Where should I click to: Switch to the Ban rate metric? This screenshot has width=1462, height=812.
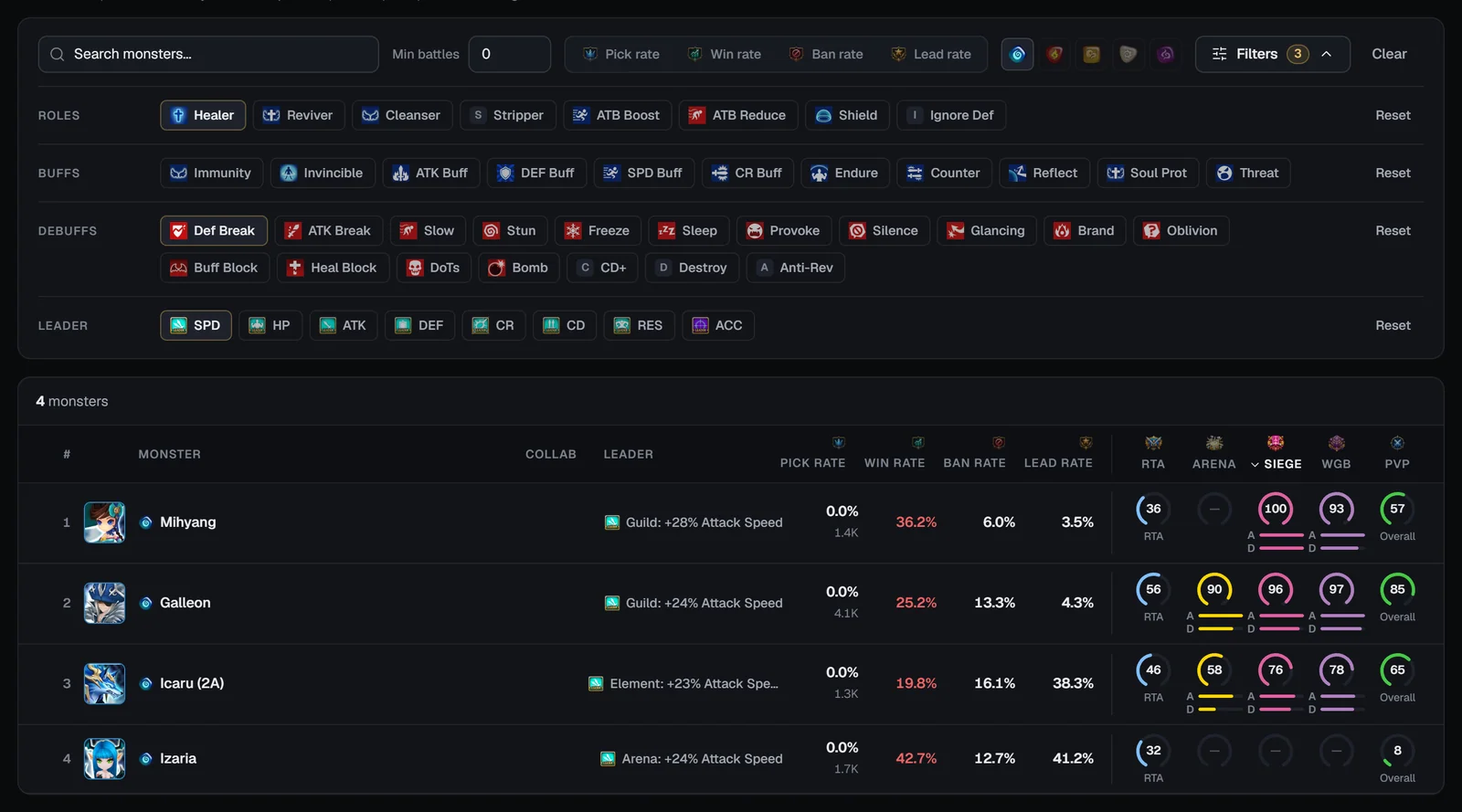826,54
